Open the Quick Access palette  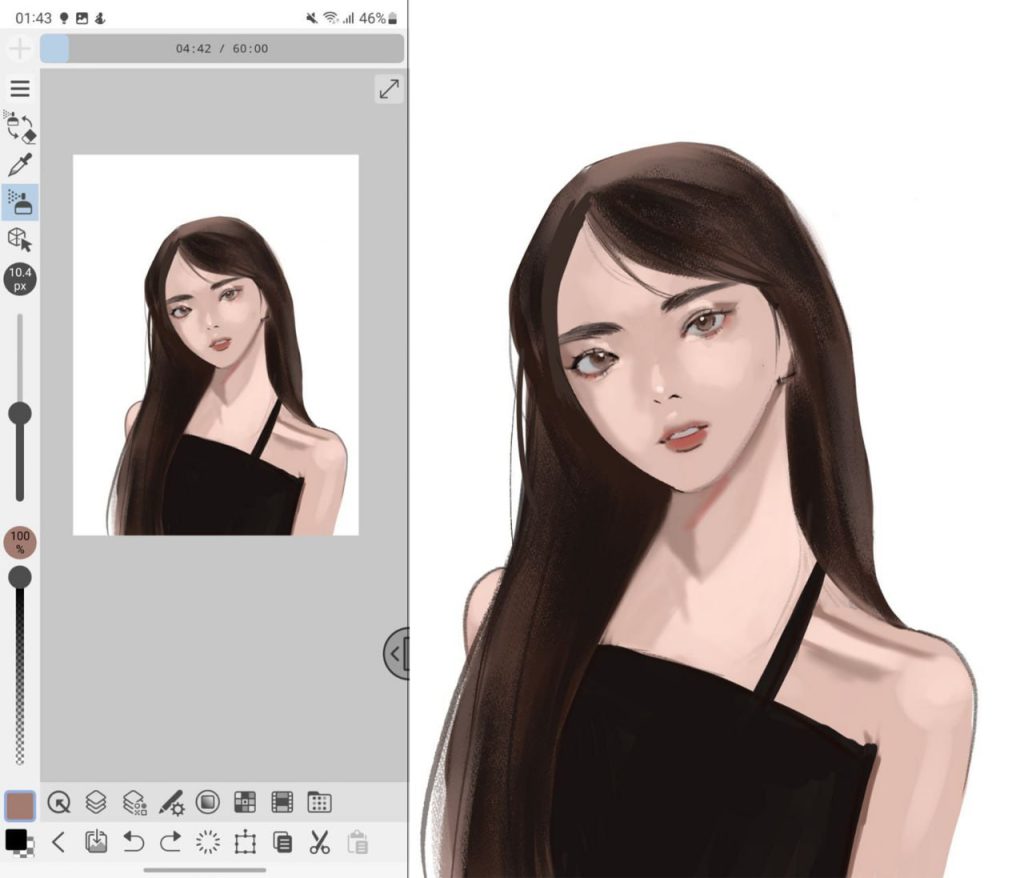(59, 802)
